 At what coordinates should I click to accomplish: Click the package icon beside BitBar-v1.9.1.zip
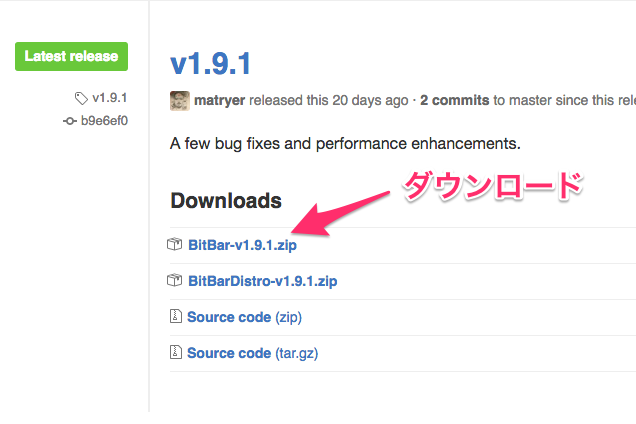[175, 244]
